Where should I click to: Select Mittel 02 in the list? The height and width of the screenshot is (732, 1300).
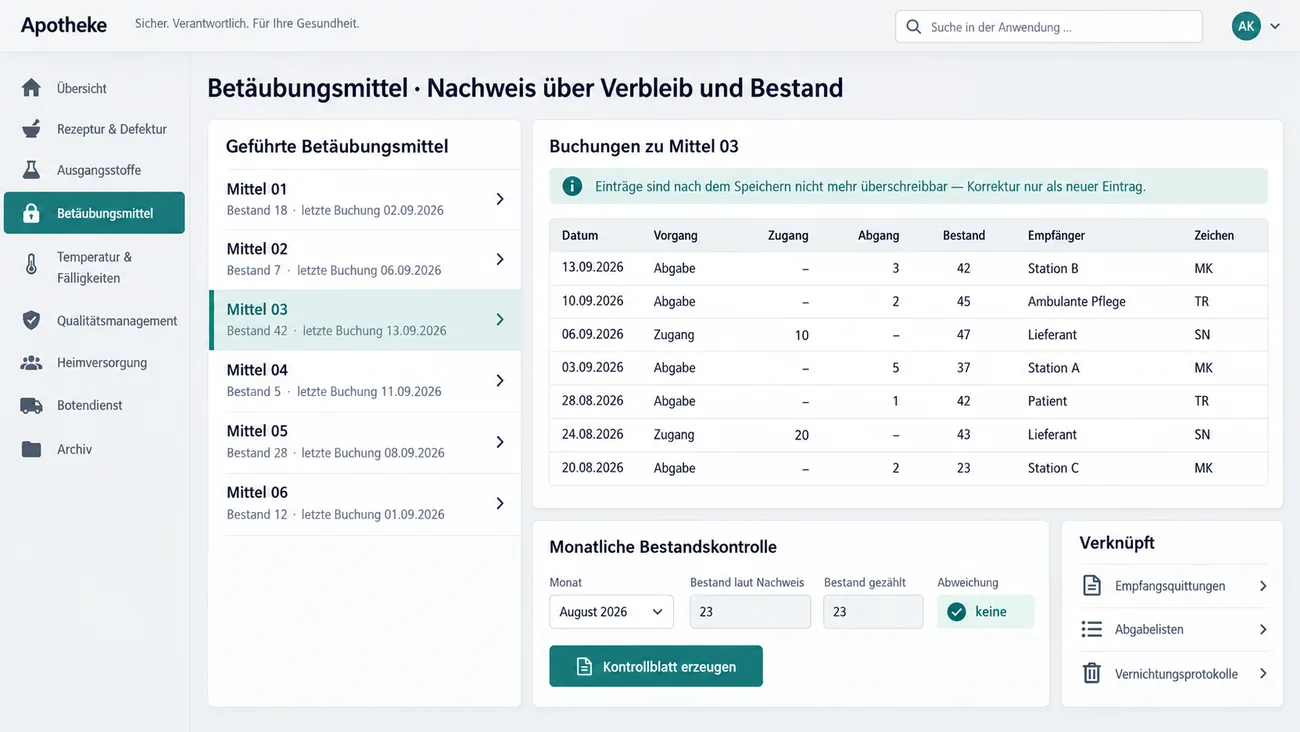[x=365, y=259]
